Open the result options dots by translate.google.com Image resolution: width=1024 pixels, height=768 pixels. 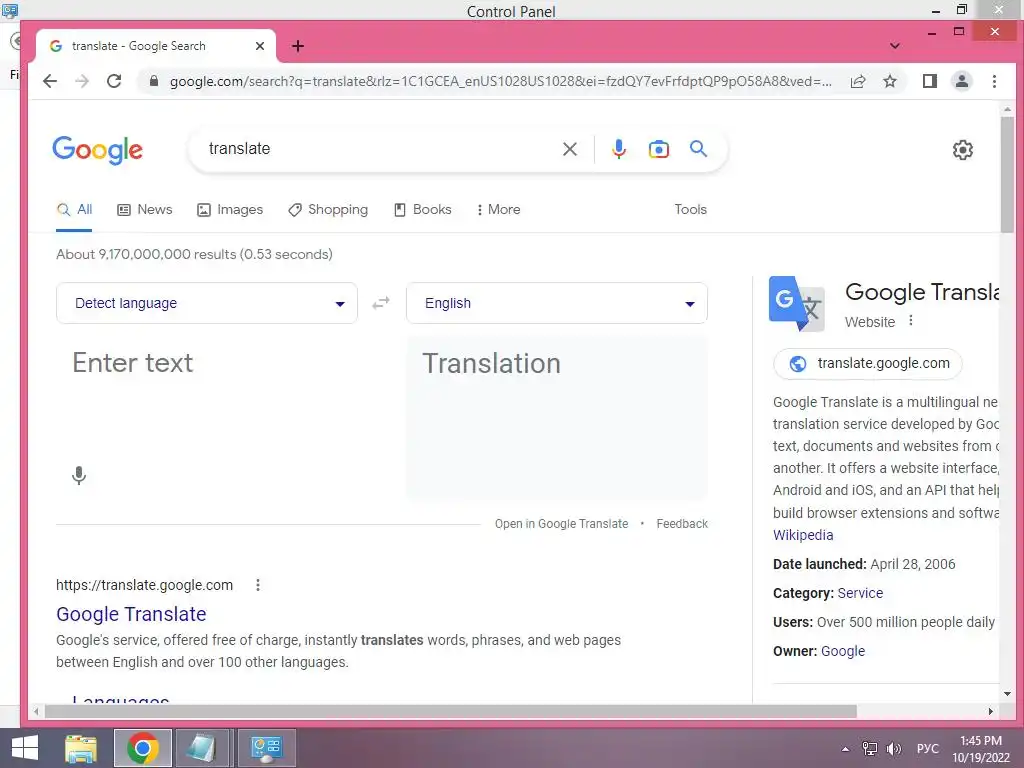tap(258, 585)
